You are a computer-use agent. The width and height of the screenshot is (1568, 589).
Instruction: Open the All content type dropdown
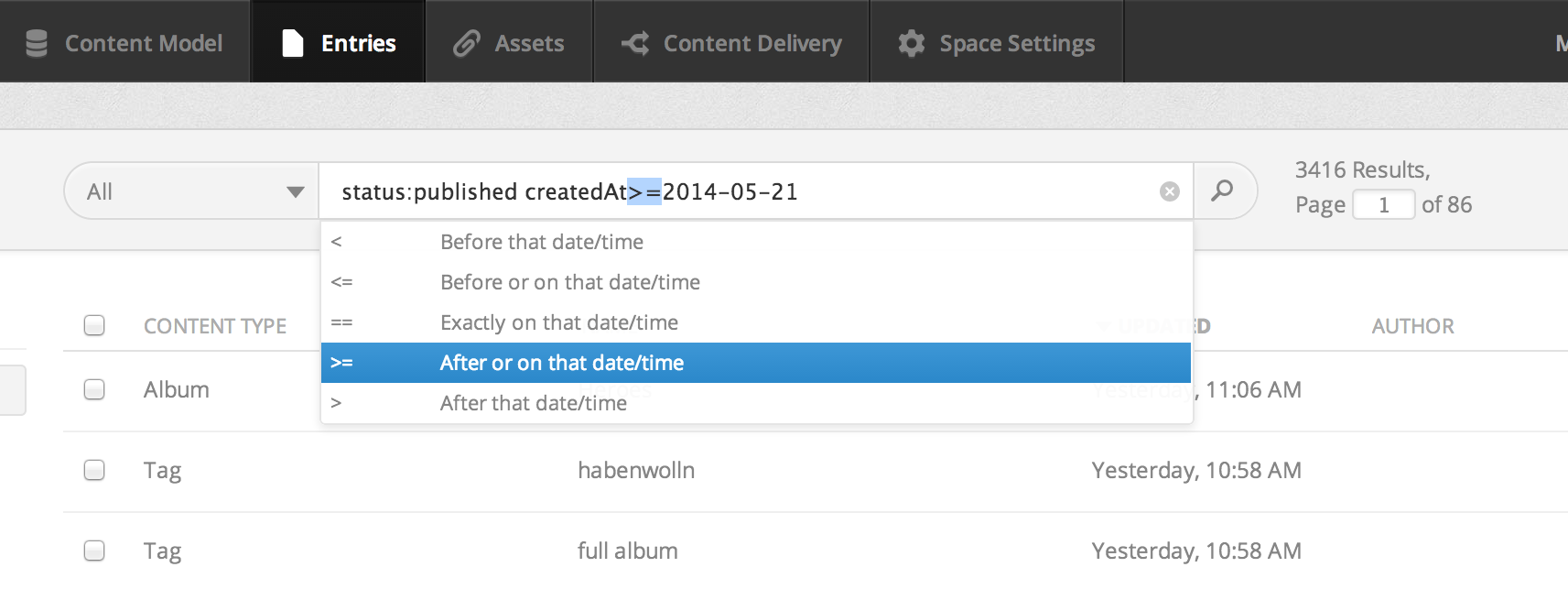[192, 191]
